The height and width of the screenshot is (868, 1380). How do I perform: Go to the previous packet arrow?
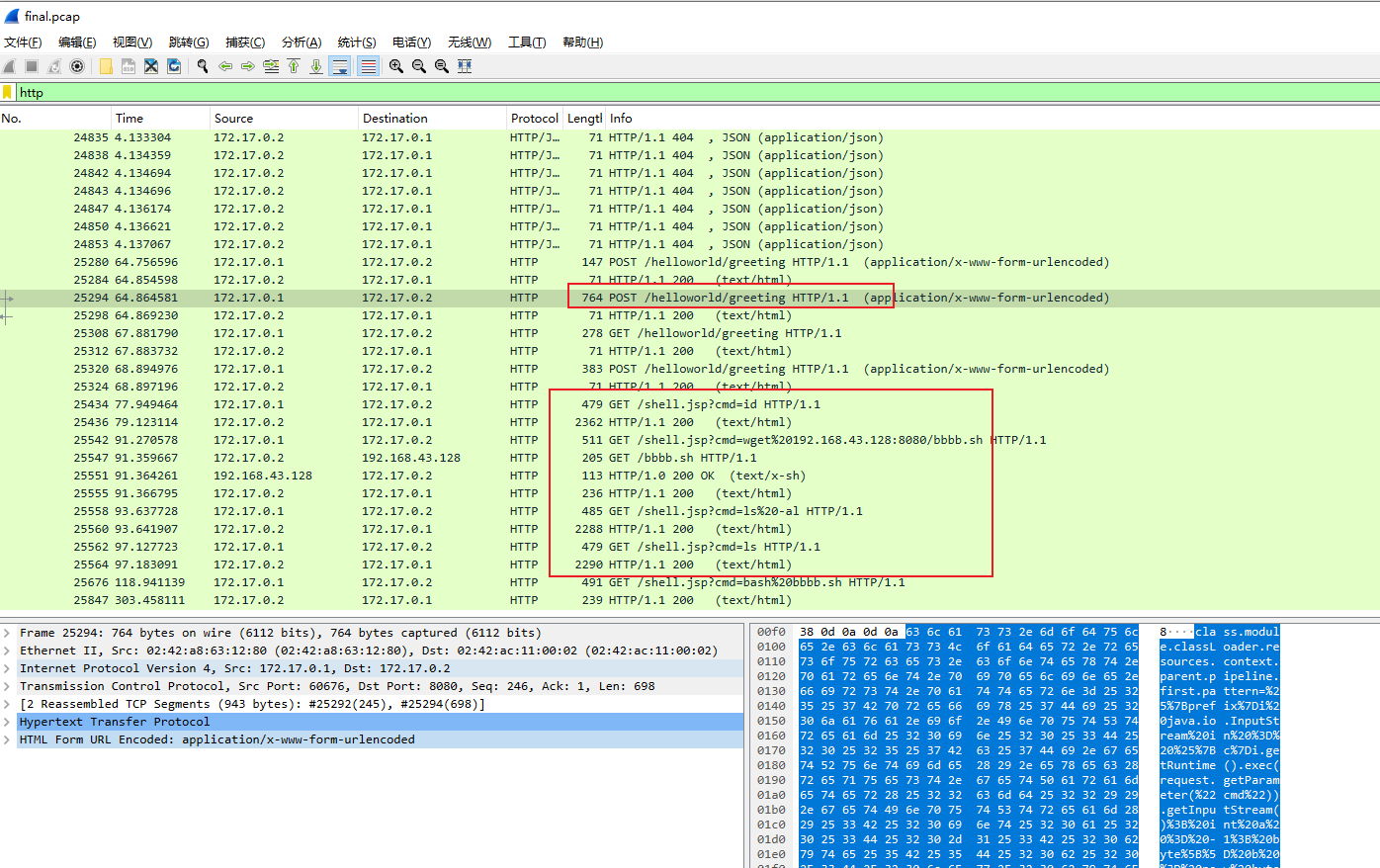pos(225,66)
